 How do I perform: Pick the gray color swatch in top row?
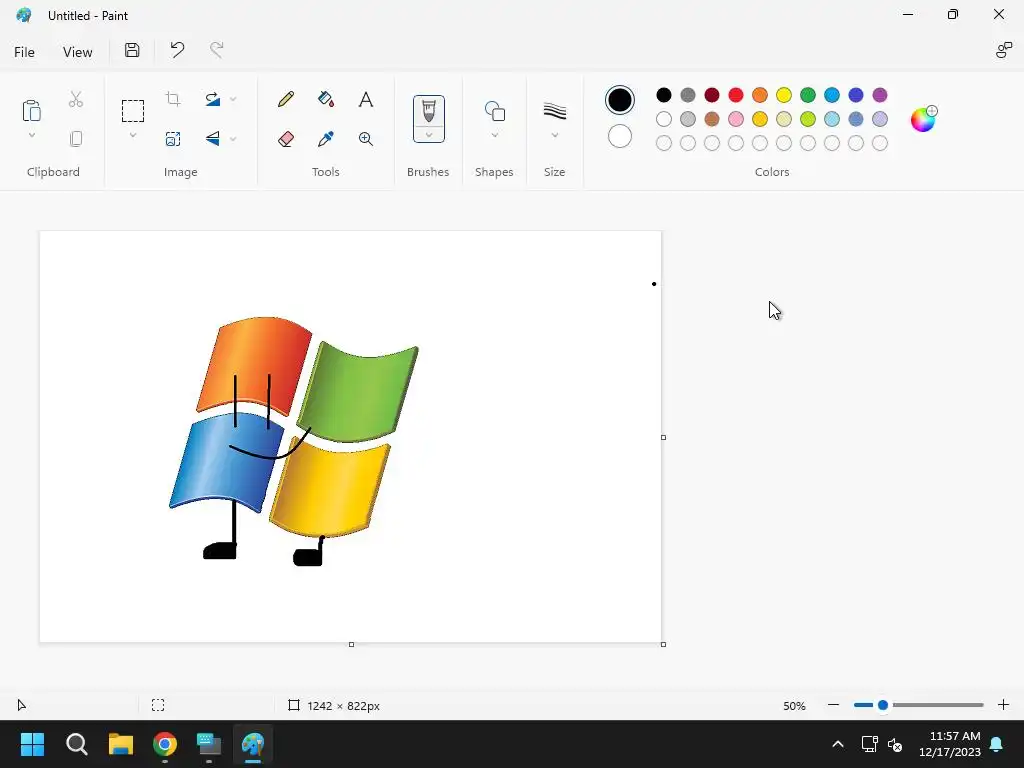pos(688,95)
